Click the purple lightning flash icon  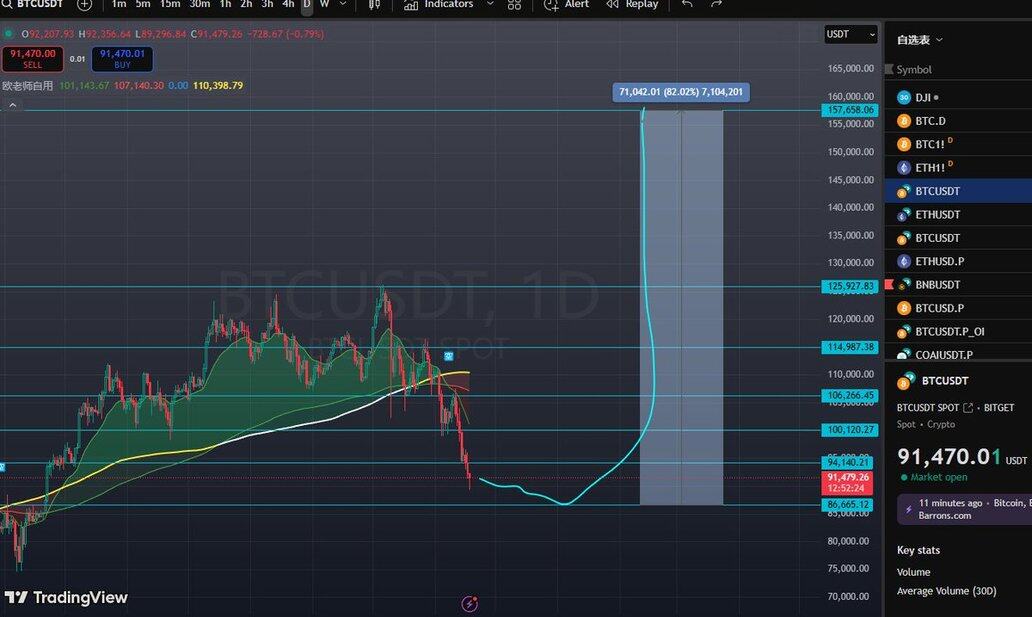tap(470, 603)
